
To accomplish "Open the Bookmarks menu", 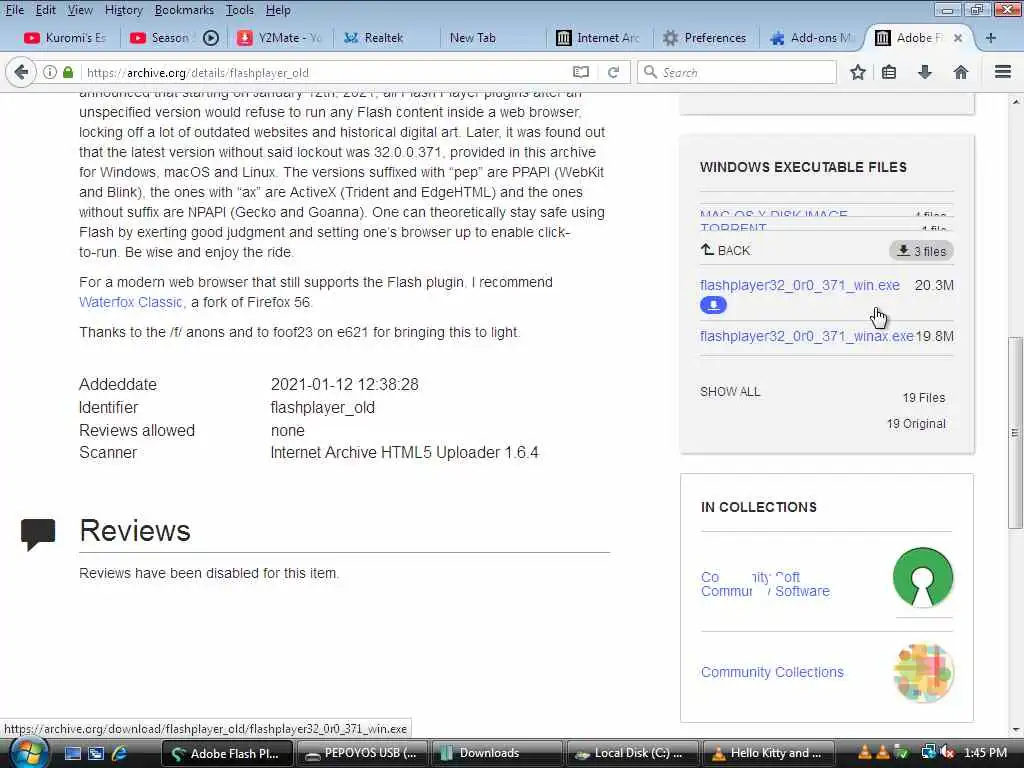I will click(x=184, y=10).
